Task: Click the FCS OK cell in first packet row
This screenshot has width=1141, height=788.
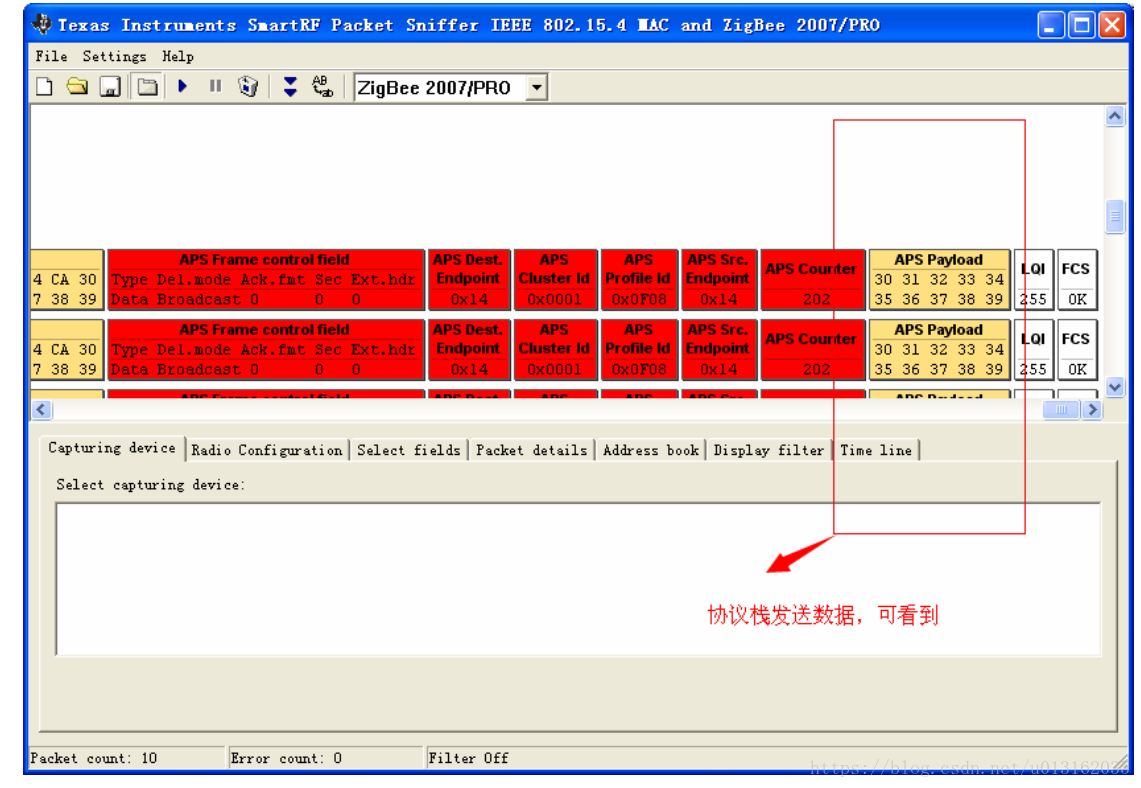Action: click(1076, 280)
